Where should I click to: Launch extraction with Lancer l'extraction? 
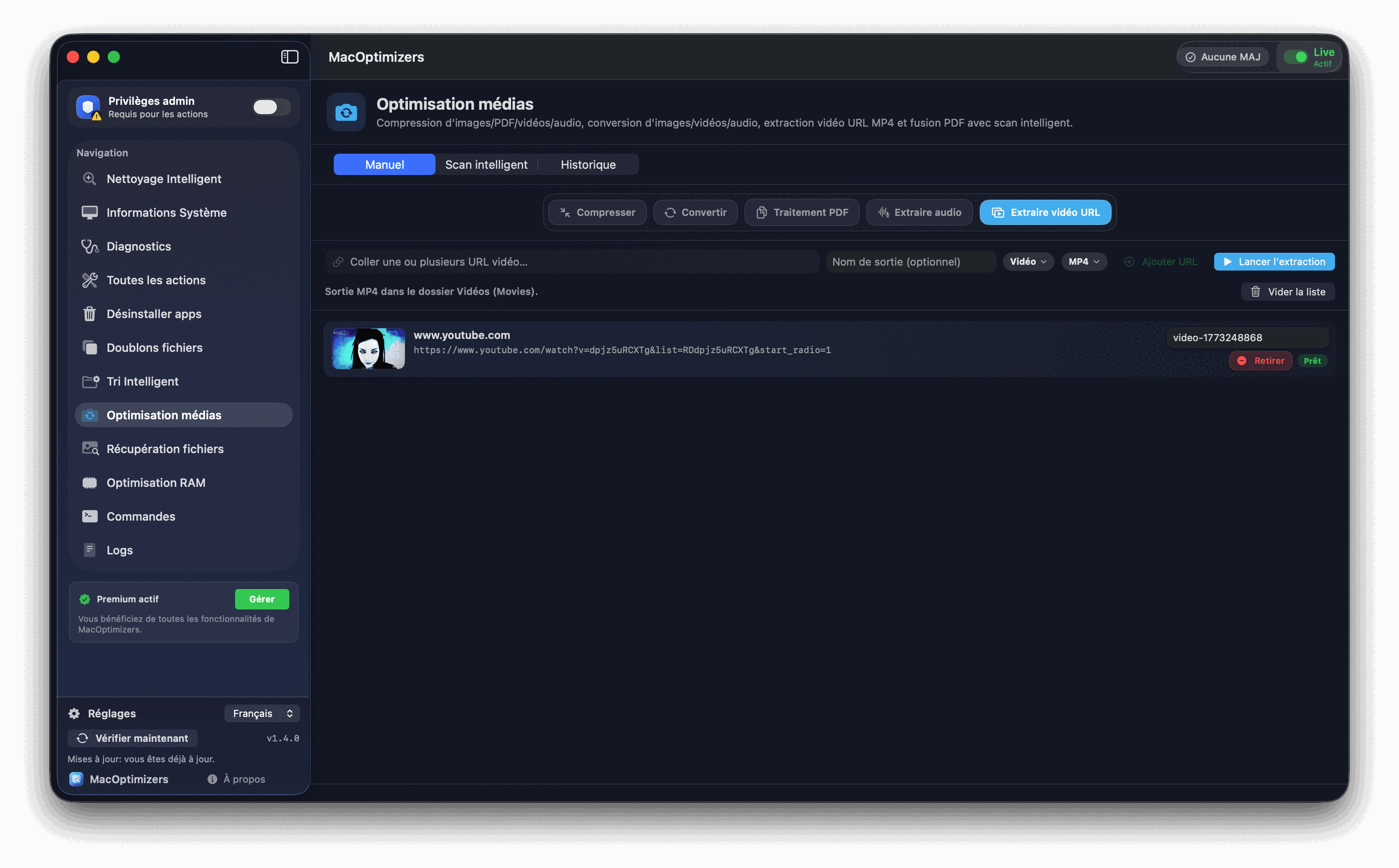click(x=1275, y=261)
